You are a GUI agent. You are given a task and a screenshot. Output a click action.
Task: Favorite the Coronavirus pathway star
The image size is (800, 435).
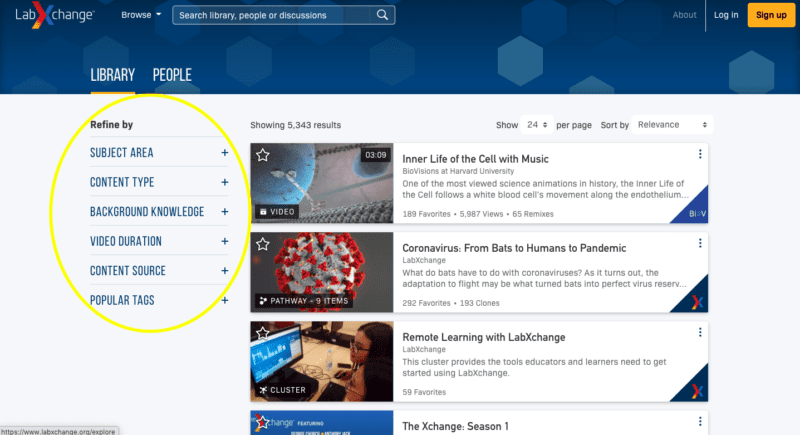click(x=263, y=244)
